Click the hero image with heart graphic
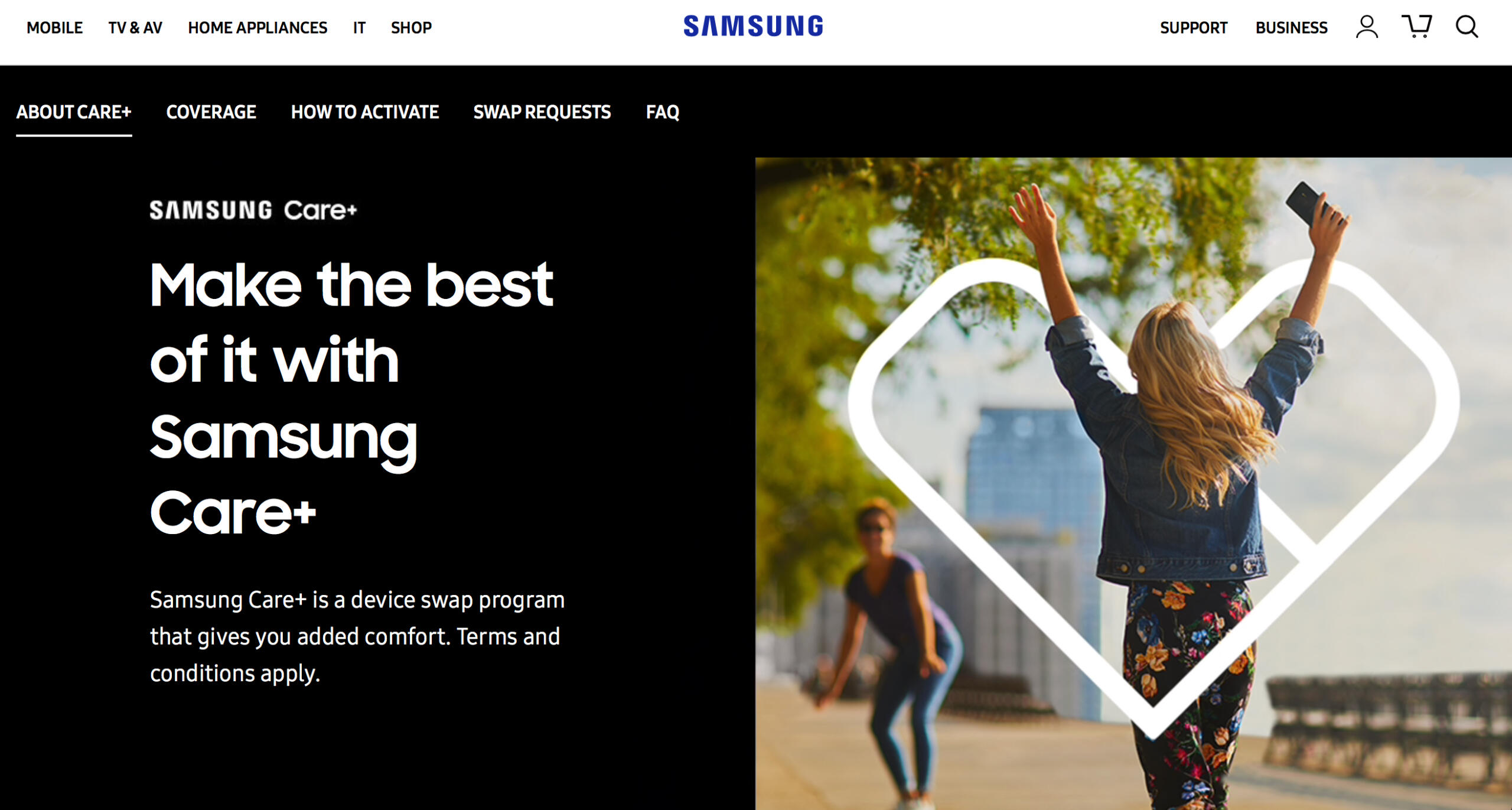Image resolution: width=1512 pixels, height=810 pixels. click(1133, 483)
